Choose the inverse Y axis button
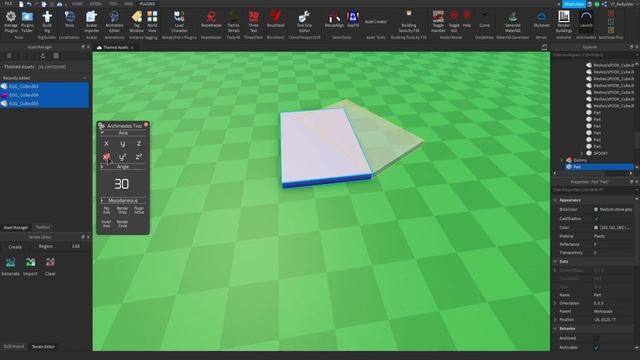Image resolution: width=640 pixels, height=360 pixels. 122,157
